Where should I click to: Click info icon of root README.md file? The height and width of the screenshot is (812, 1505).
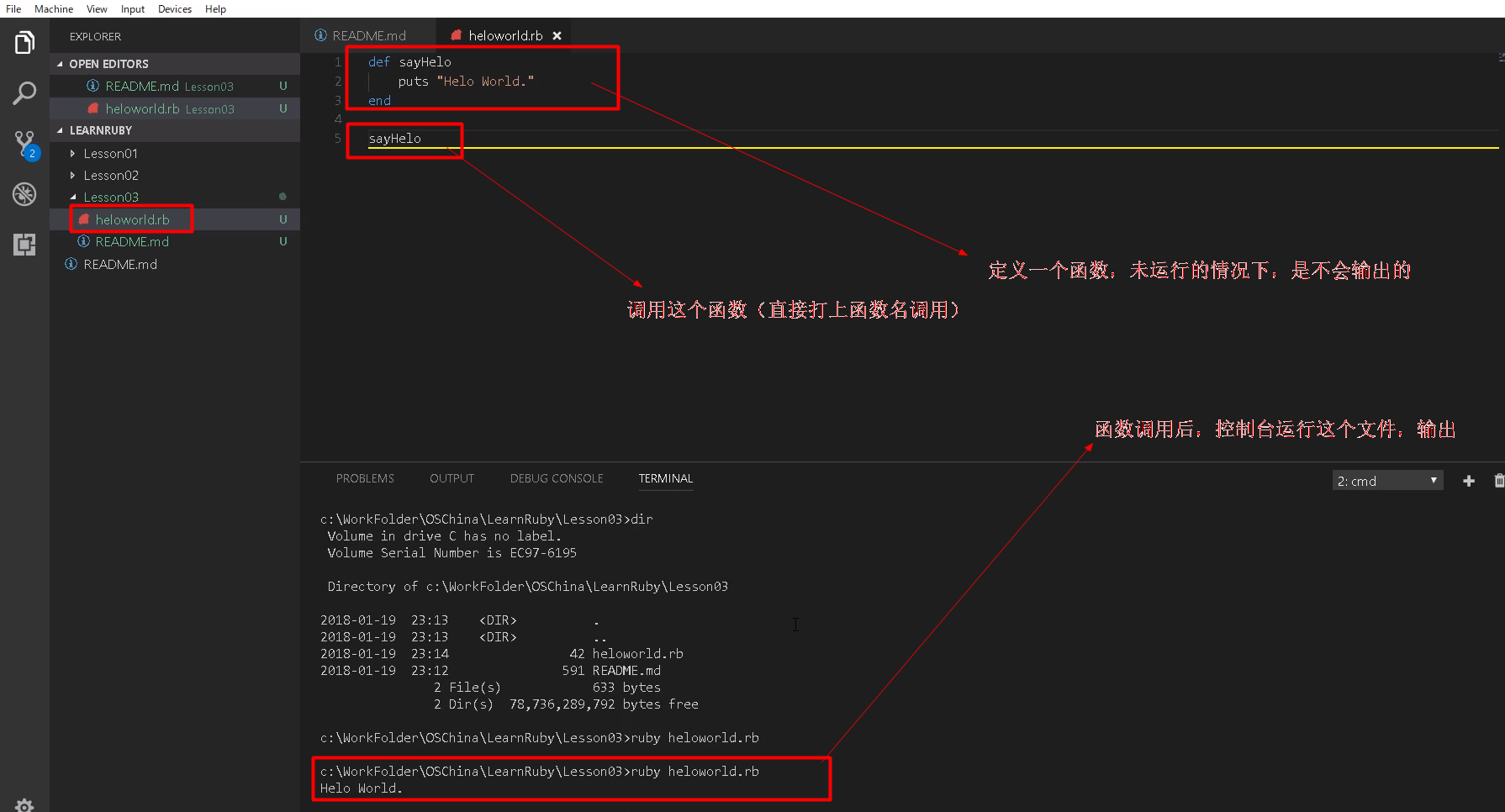[x=71, y=264]
